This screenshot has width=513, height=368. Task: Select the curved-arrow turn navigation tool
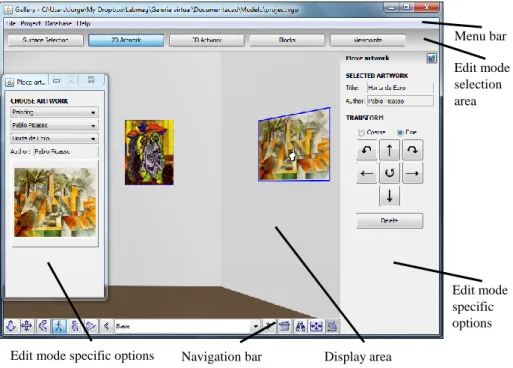pyautogui.click(x=43, y=326)
